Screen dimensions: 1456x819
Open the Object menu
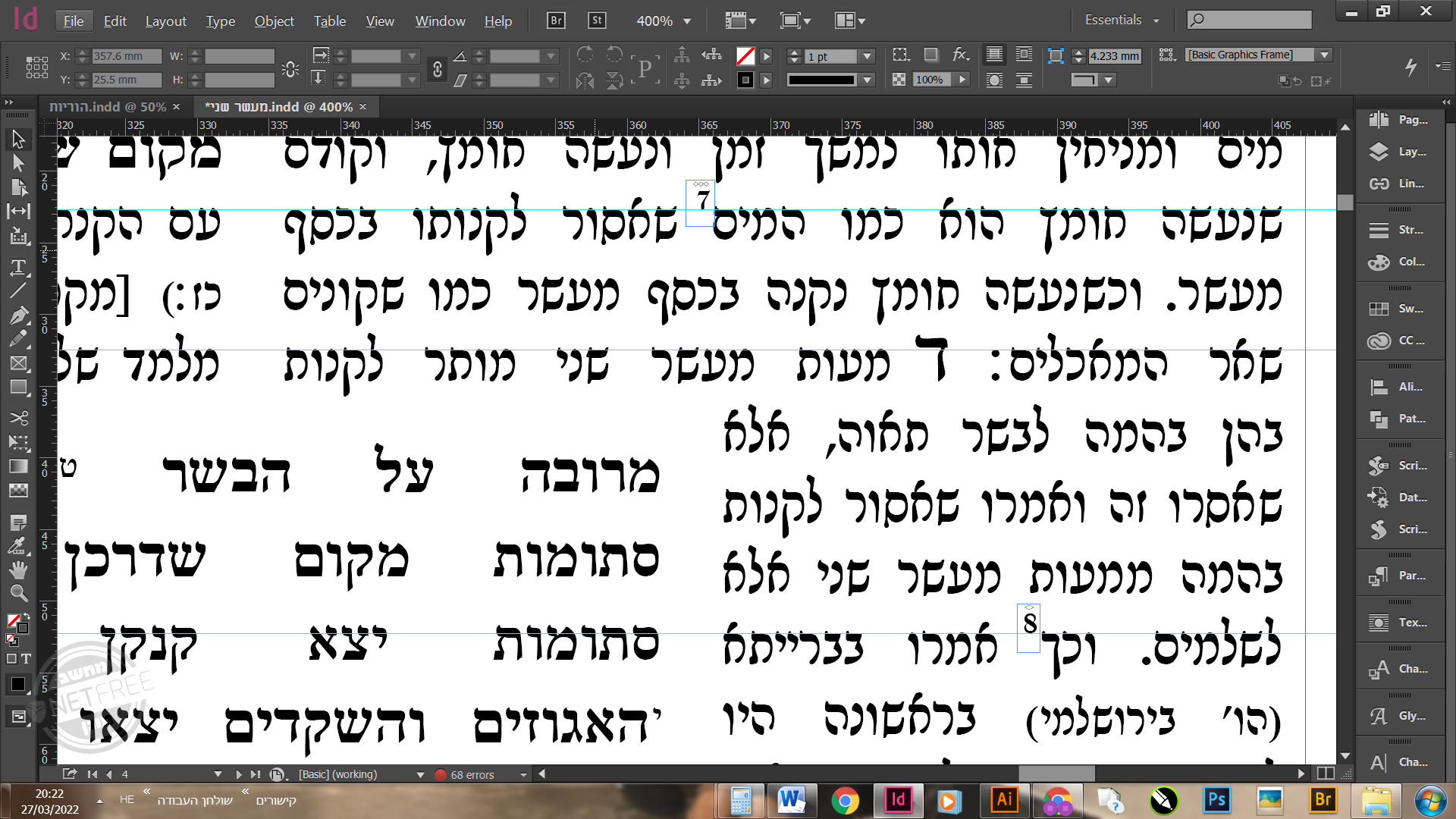[274, 21]
